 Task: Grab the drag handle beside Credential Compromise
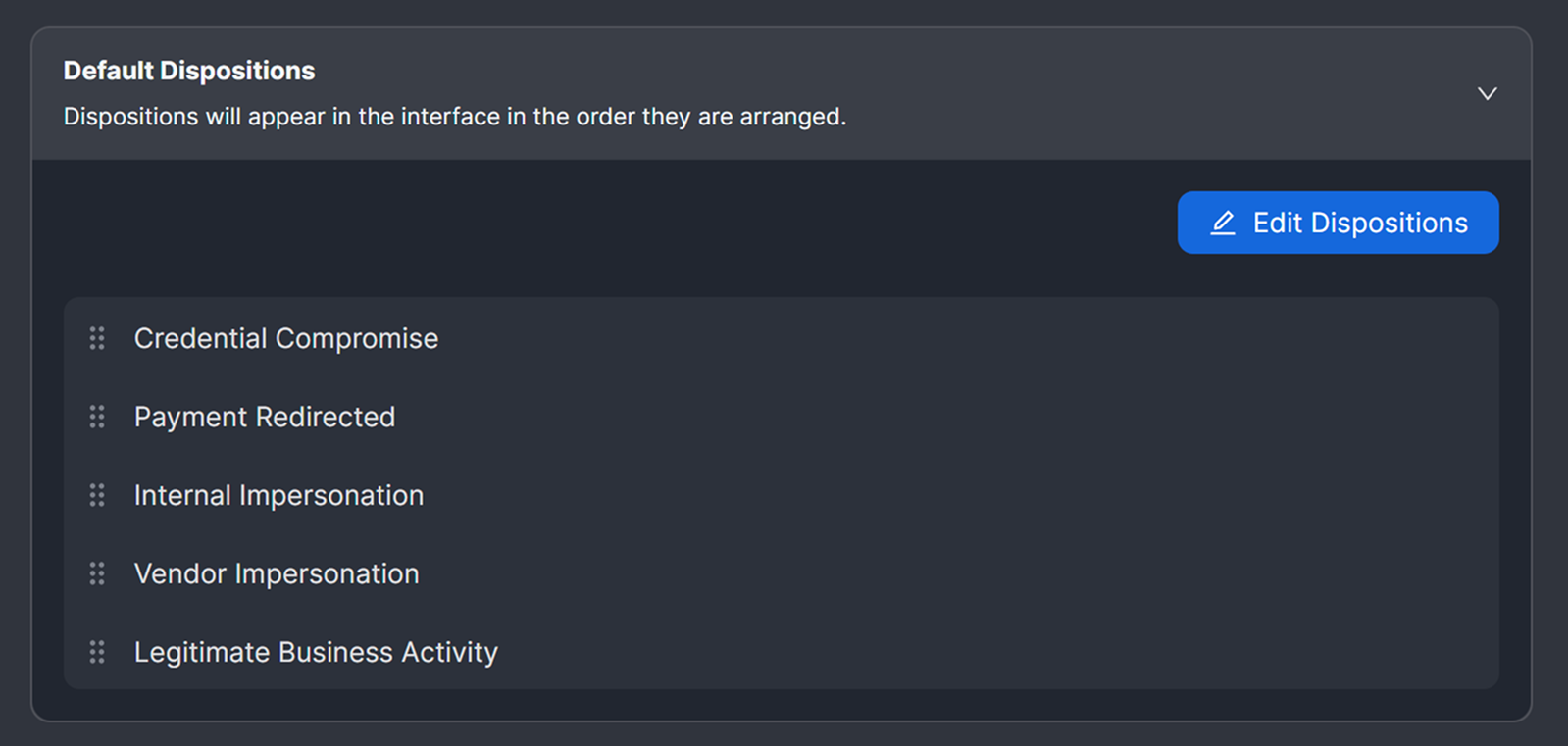[97, 337]
